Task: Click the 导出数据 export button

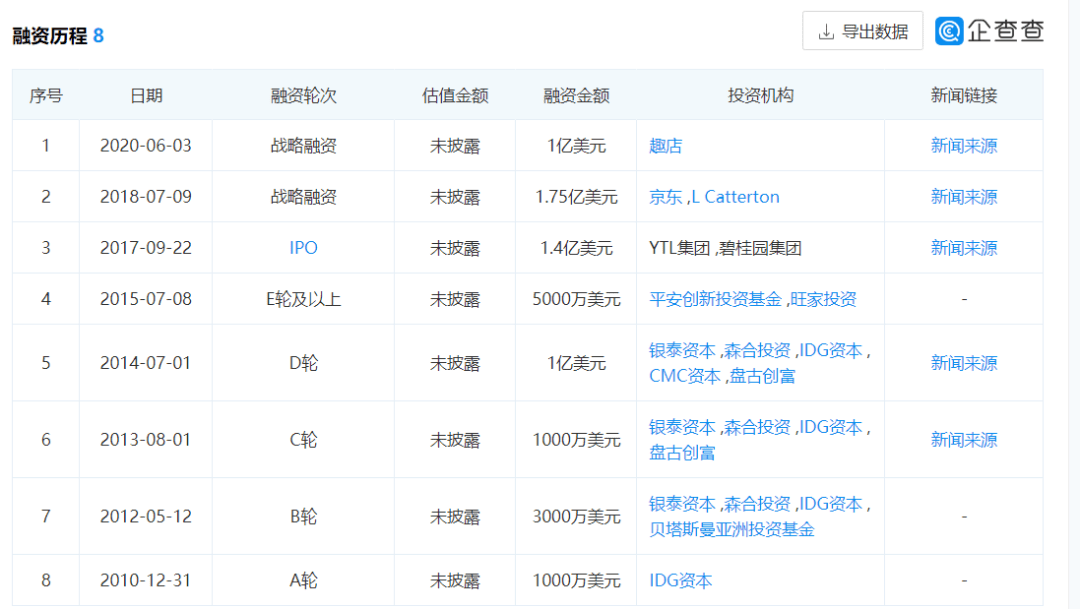Action: tap(862, 31)
